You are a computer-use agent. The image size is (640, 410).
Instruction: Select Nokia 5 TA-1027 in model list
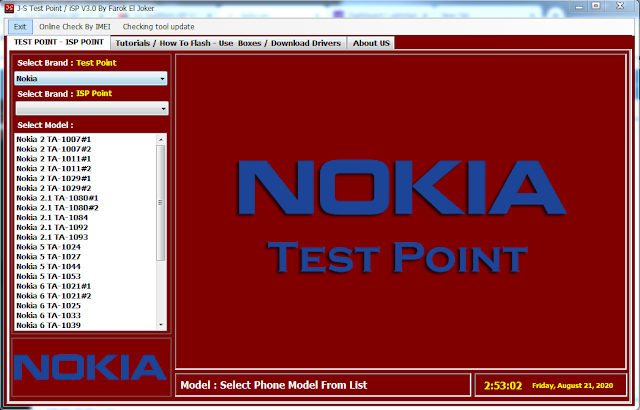coord(86,257)
